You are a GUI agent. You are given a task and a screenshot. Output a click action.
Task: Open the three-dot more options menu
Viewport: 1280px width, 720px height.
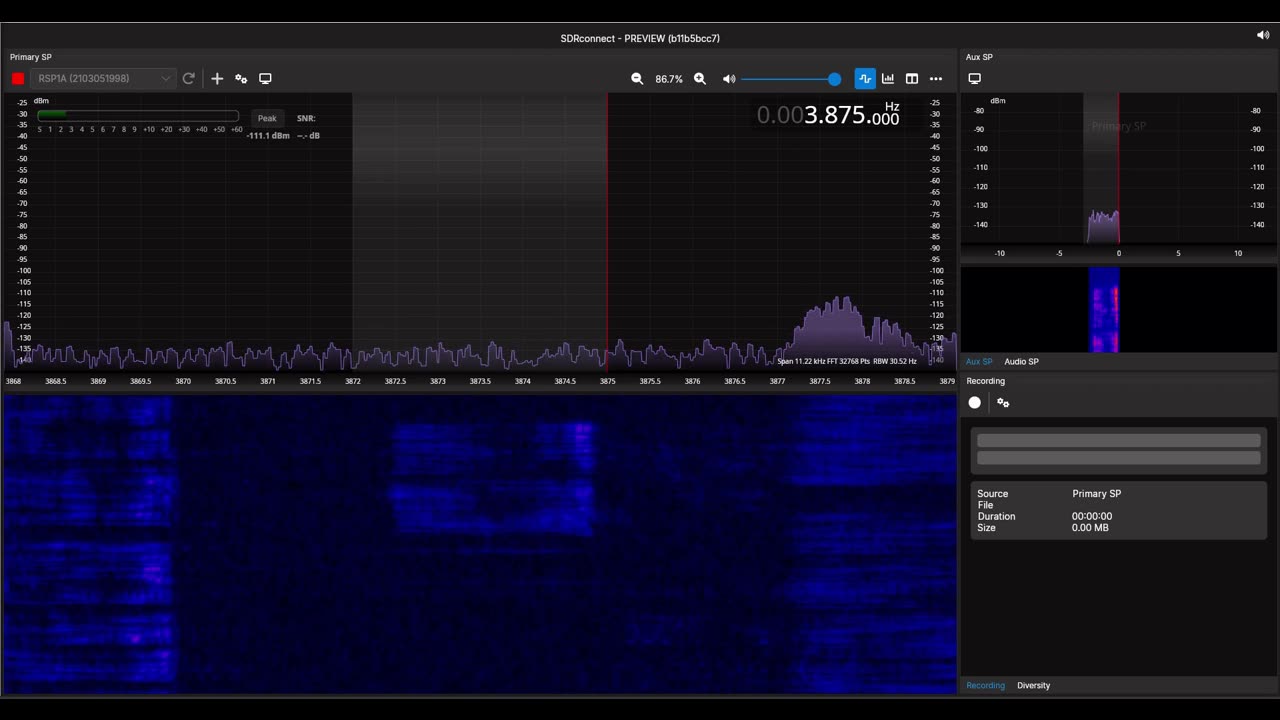(936, 79)
